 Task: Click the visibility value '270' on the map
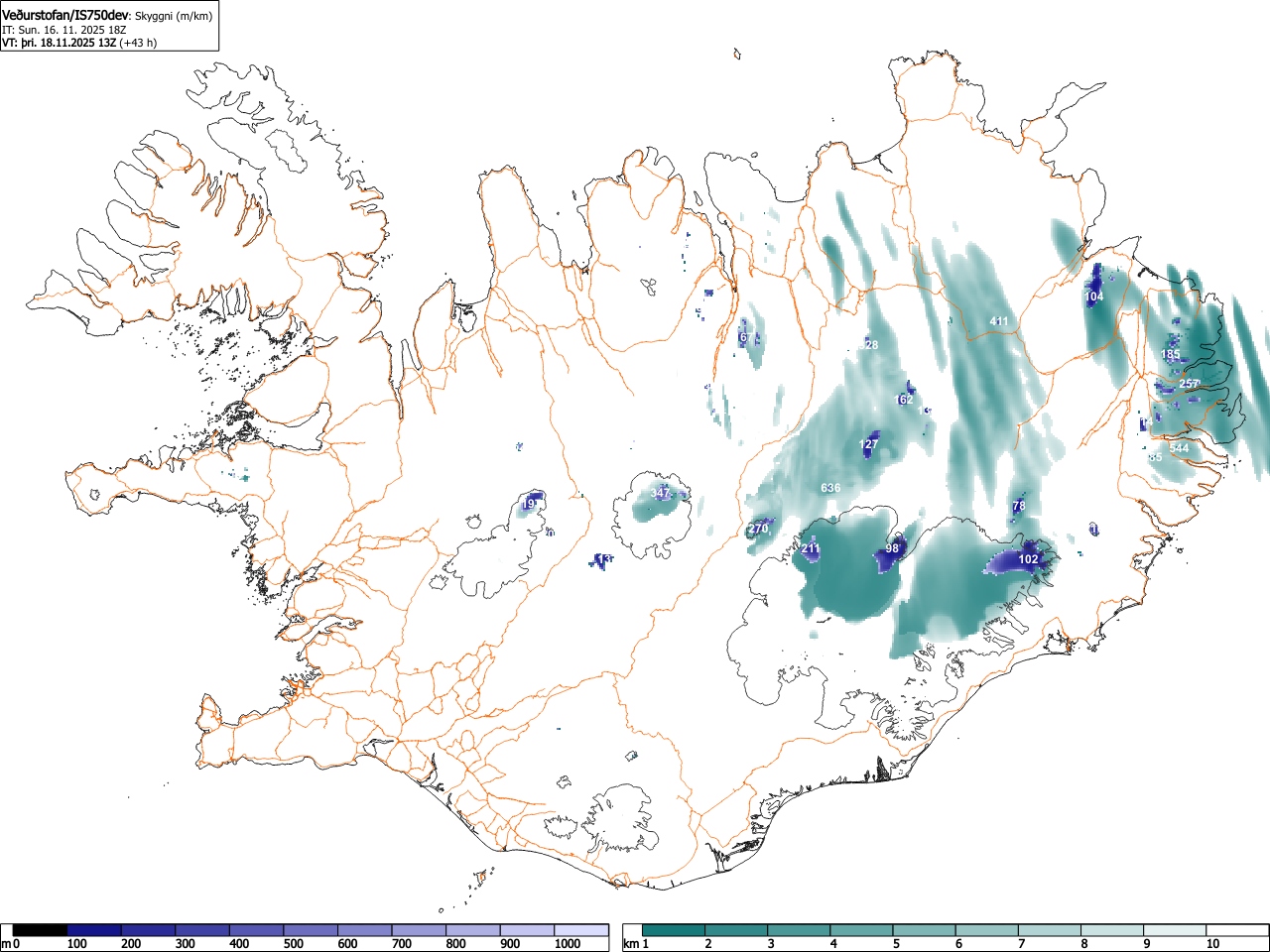point(758,529)
